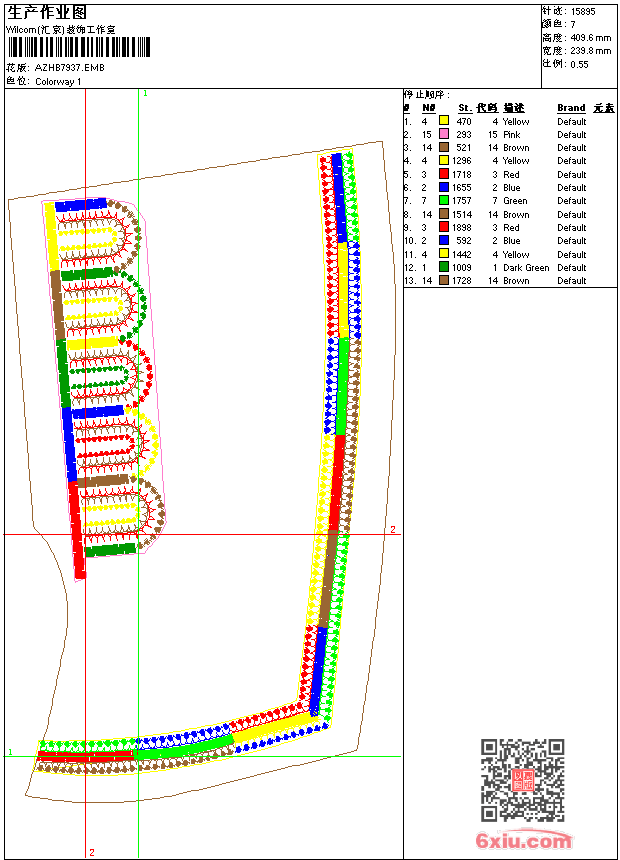Click the red number 2 marker on right
The image size is (620, 860).
click(393, 529)
